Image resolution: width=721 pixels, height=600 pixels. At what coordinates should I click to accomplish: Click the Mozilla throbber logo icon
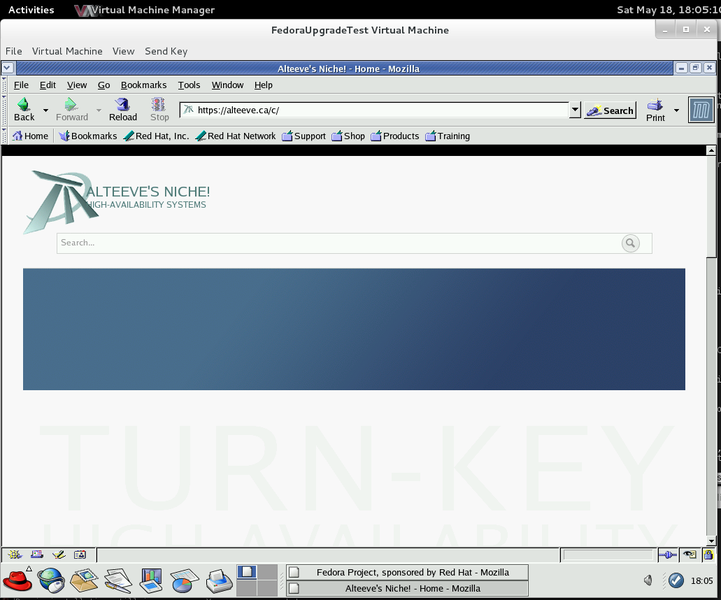(x=701, y=109)
